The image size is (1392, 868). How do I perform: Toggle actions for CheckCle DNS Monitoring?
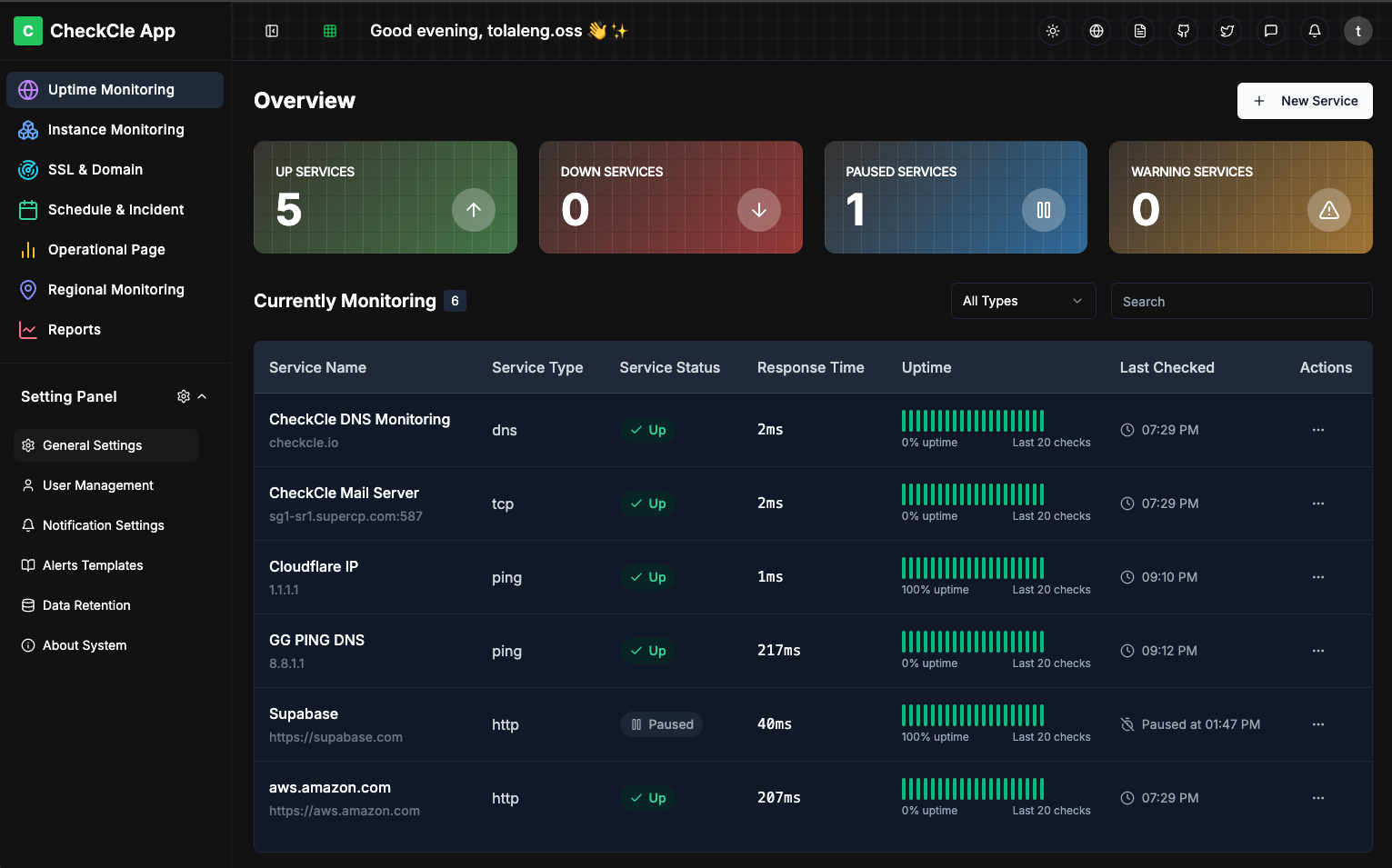1318,430
